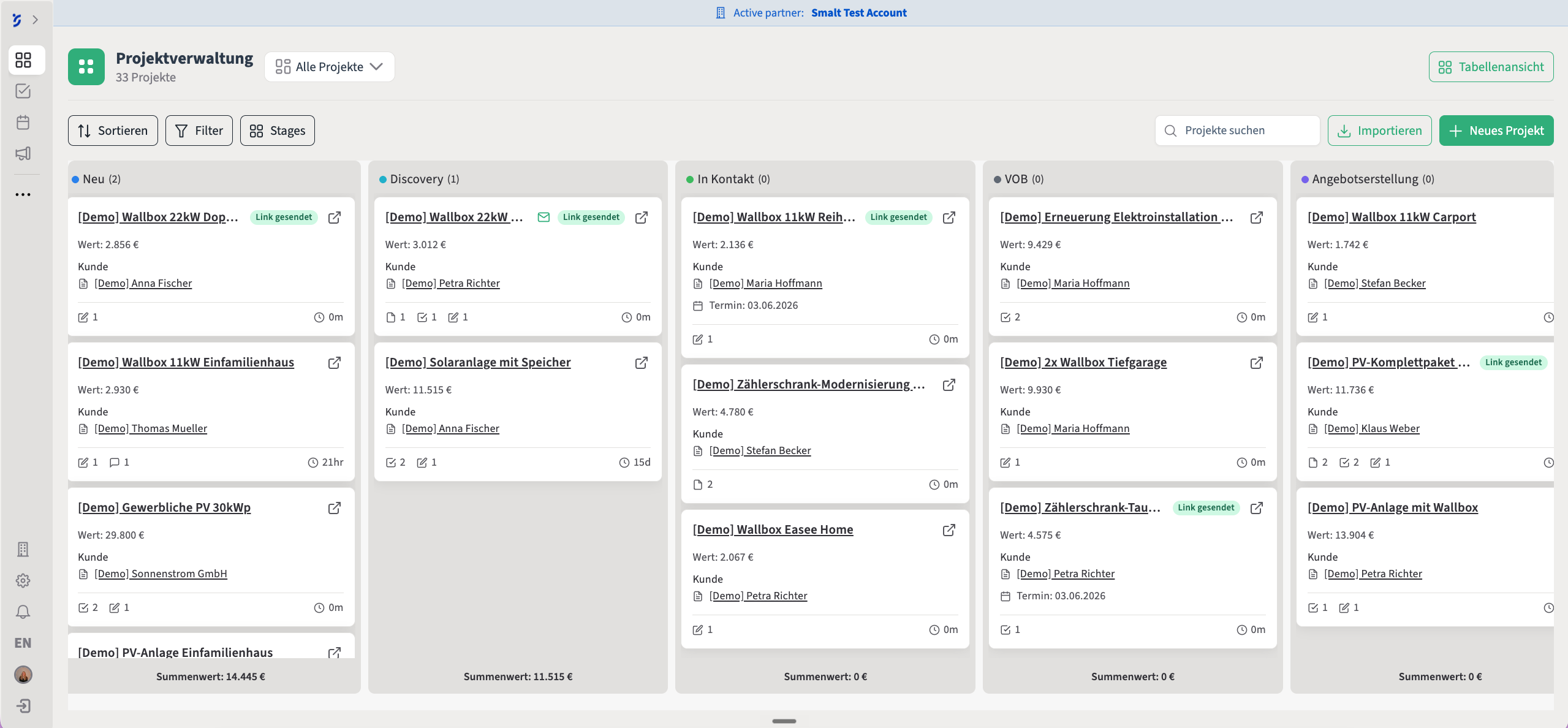
Task: Open the three-dots more menu in sidebar
Action: coord(23,195)
